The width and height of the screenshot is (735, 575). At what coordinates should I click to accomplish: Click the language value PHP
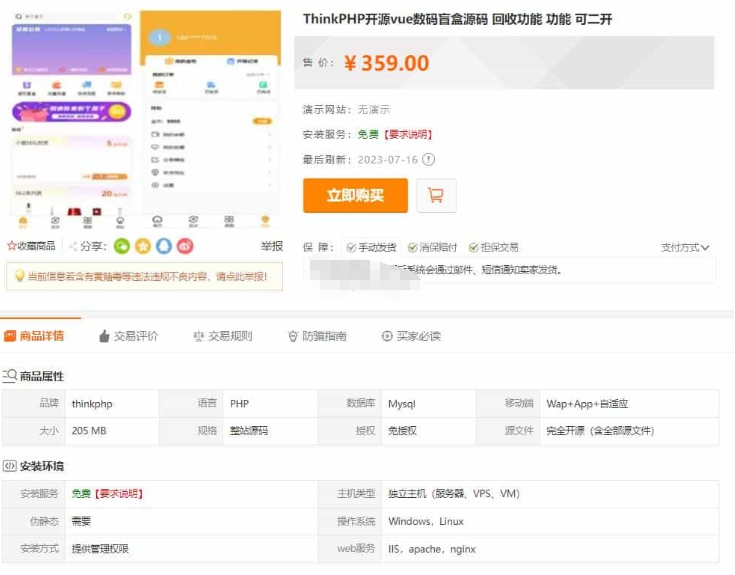point(239,403)
